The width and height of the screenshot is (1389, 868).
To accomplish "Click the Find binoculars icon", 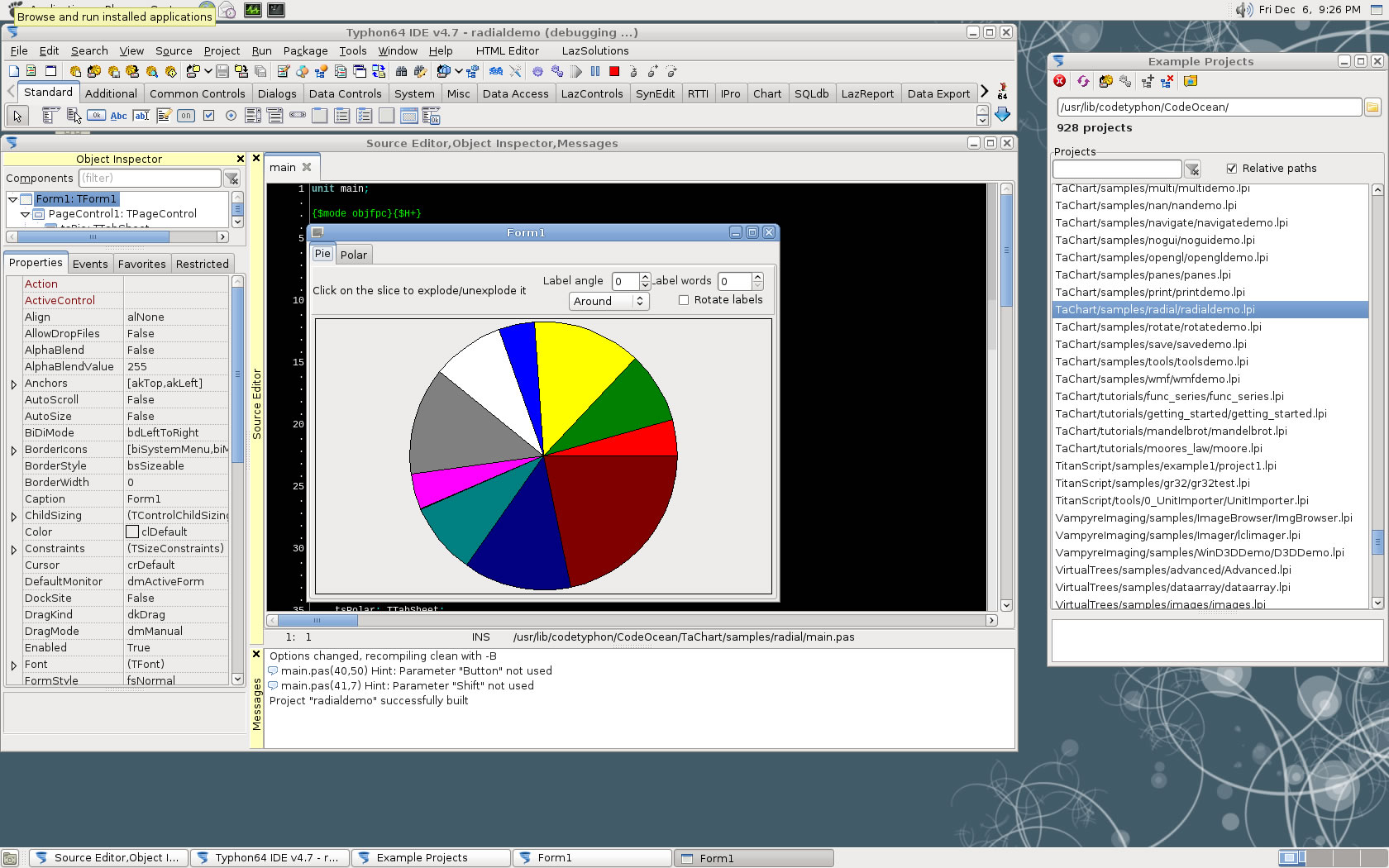I will pos(402,72).
